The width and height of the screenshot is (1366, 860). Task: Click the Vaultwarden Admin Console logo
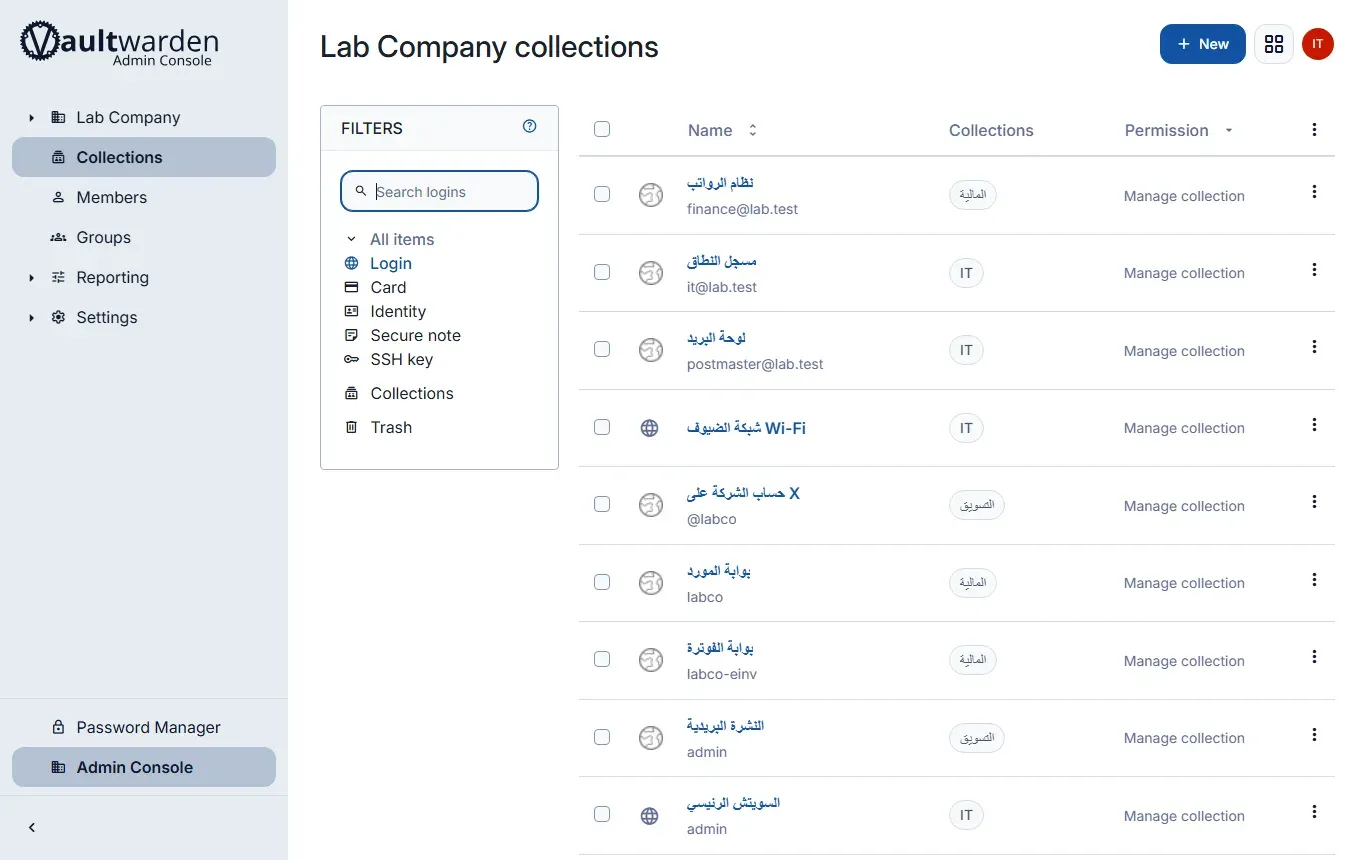(x=120, y=44)
